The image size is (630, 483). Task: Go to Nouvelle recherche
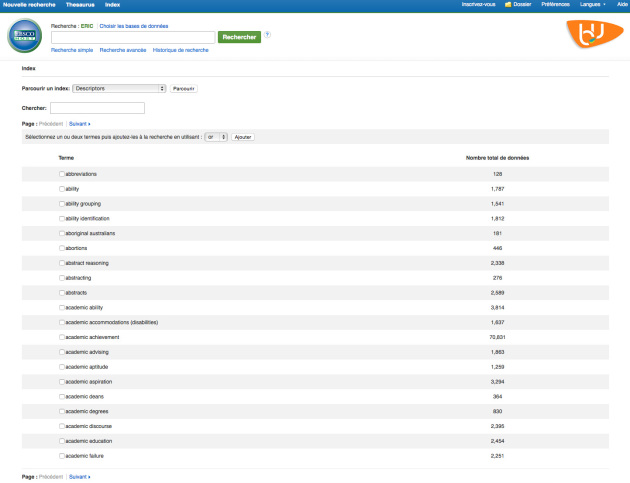28,5
